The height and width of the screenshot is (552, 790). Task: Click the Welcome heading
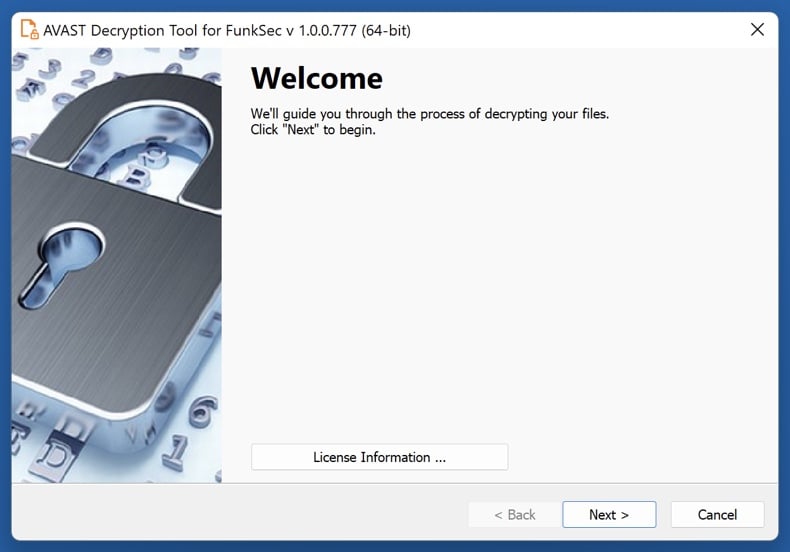click(317, 79)
